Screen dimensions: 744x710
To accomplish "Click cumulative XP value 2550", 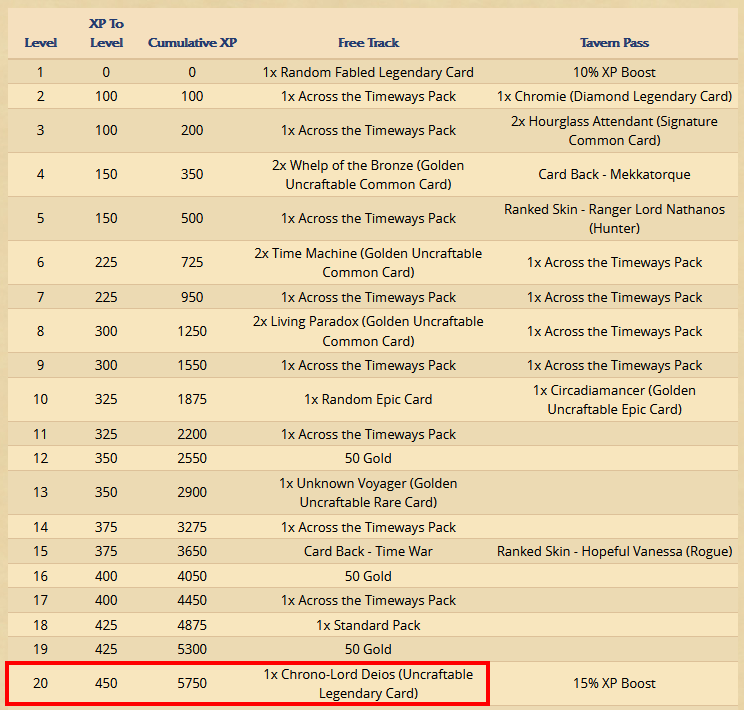I will [x=192, y=458].
